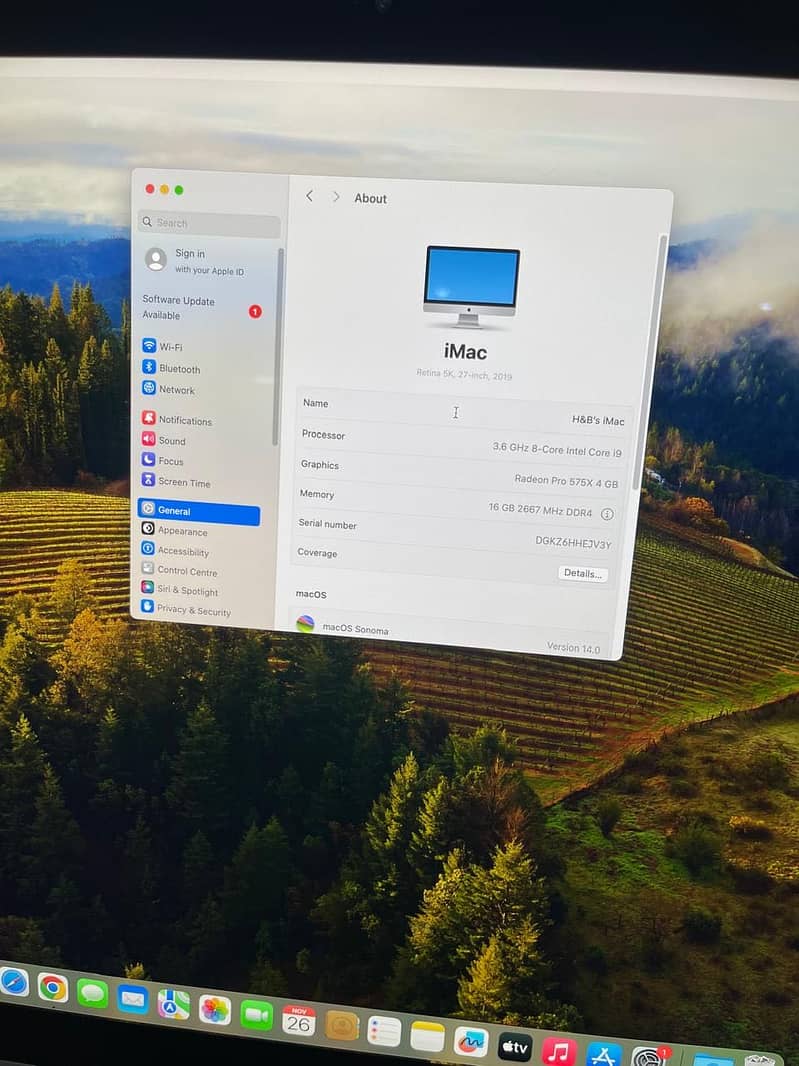
Task: Open Safari in the Dock
Action: click(x=12, y=982)
